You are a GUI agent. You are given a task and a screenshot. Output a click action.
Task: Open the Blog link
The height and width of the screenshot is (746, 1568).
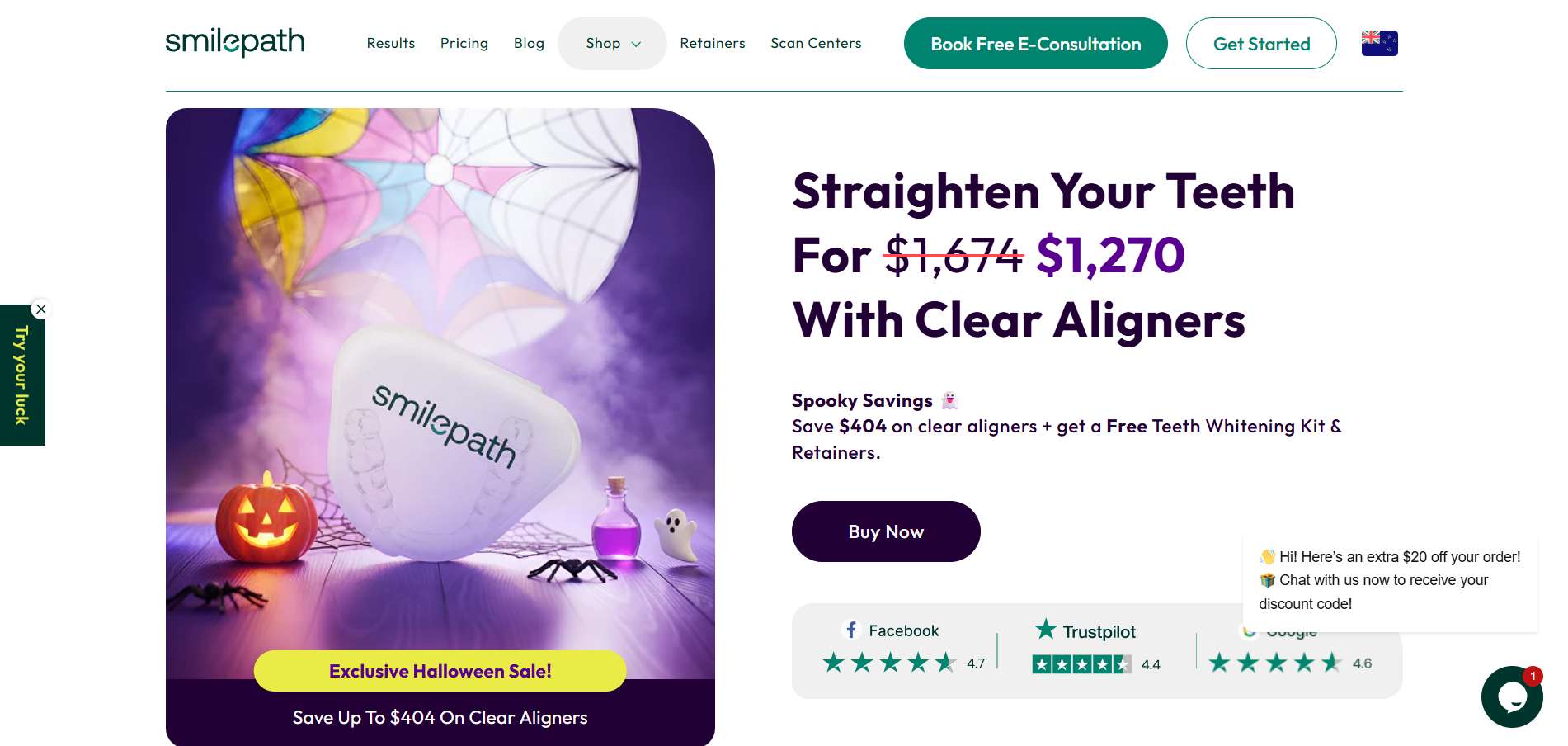click(529, 43)
